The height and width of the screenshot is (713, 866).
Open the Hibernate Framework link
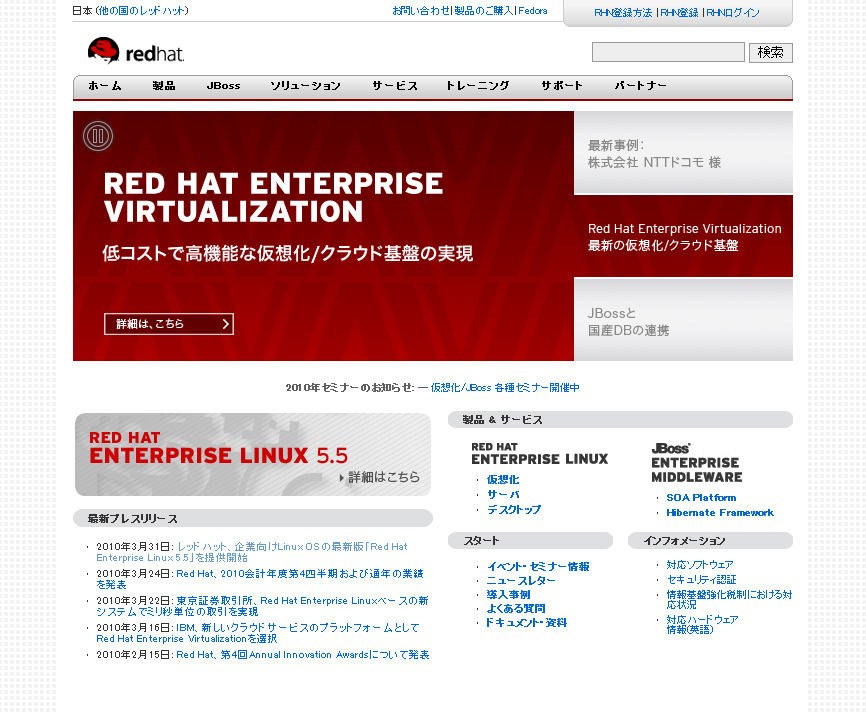(720, 513)
